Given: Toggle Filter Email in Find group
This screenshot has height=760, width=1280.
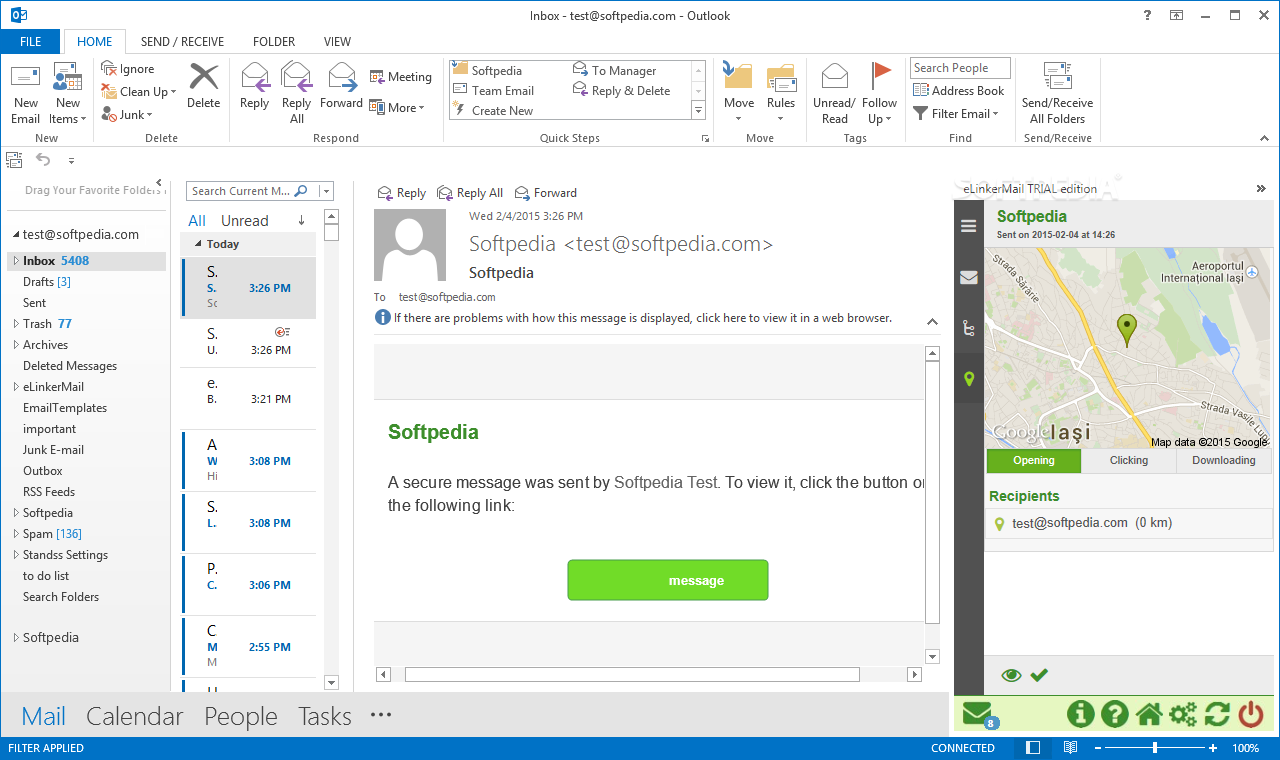Looking at the screenshot, I should [955, 113].
